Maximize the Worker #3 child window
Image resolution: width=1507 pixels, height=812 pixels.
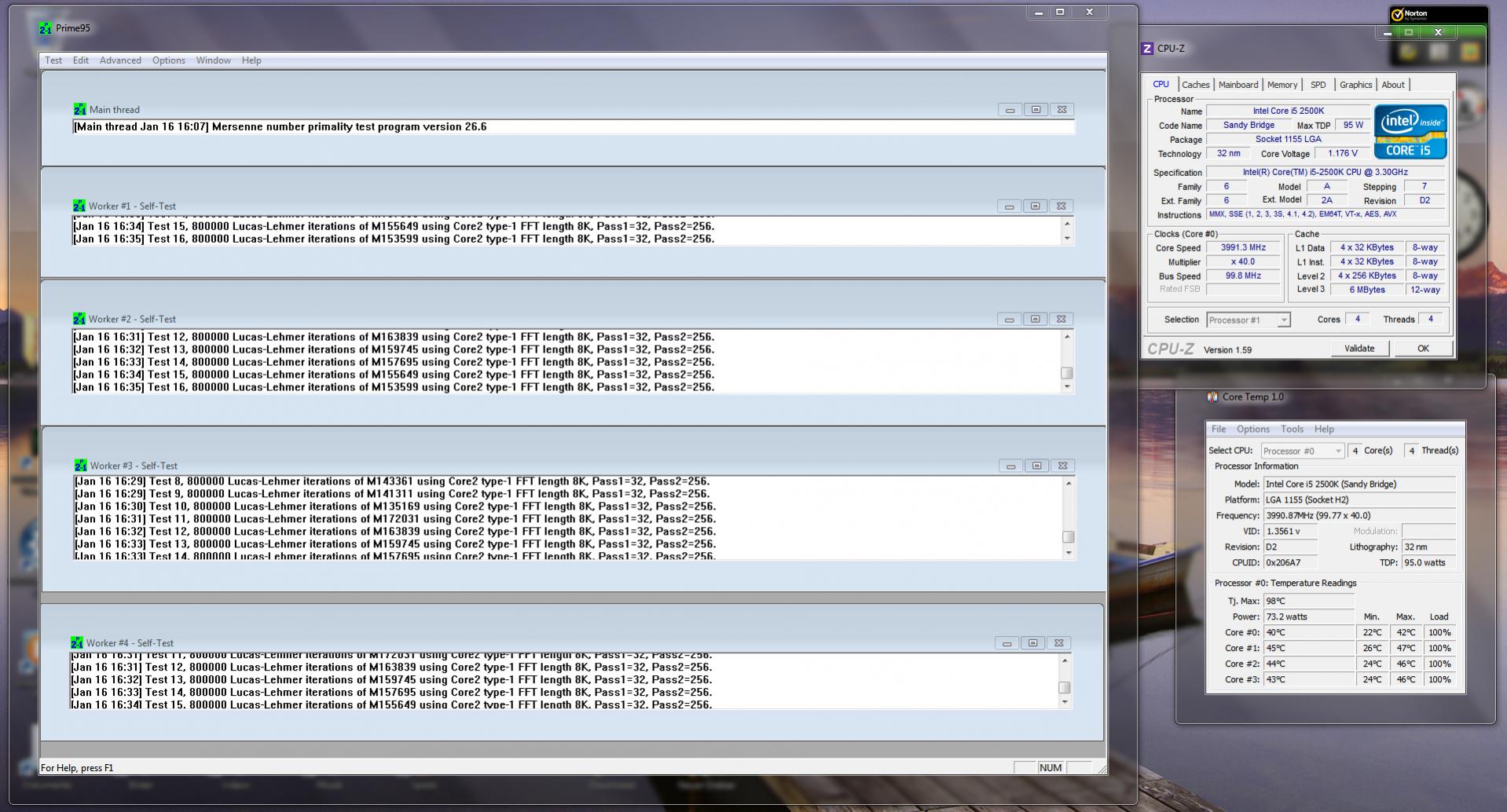point(1036,466)
